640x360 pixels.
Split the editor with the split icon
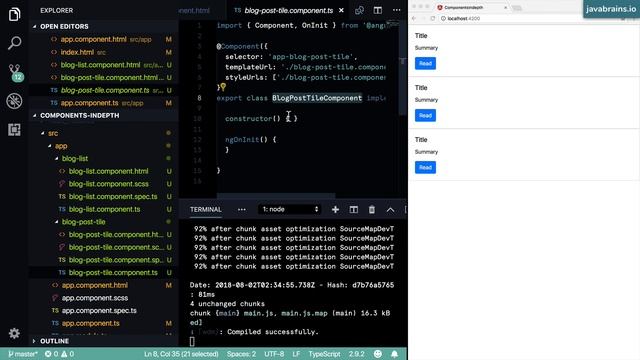click(x=378, y=10)
